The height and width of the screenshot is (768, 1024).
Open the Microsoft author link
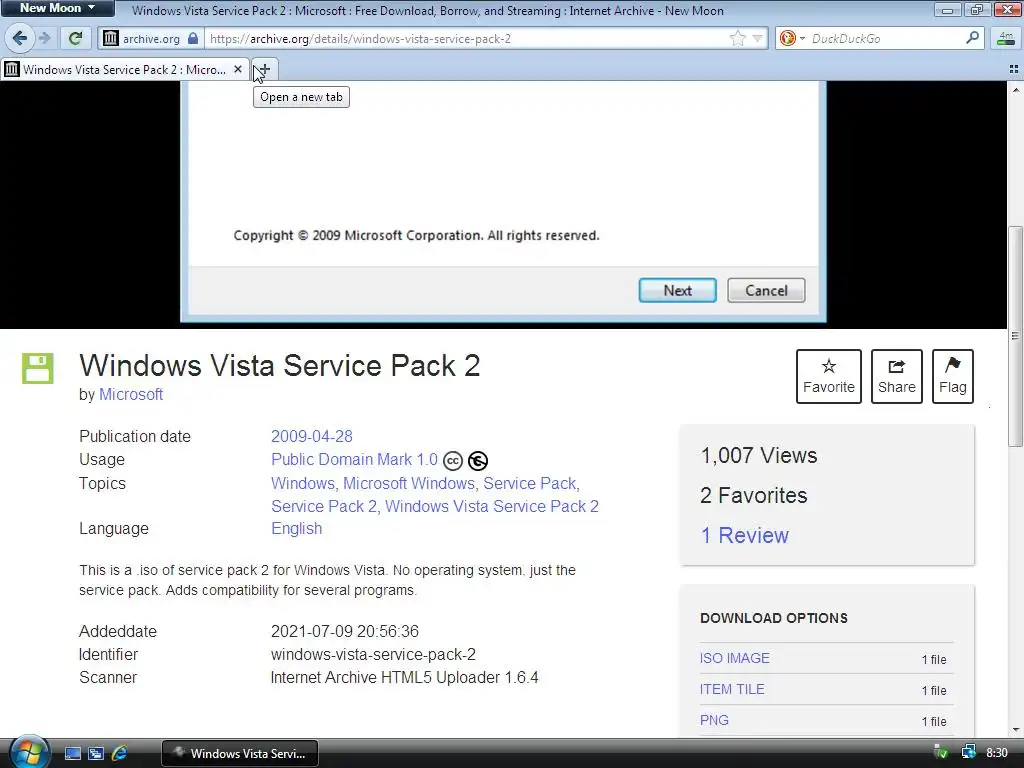pos(131,394)
